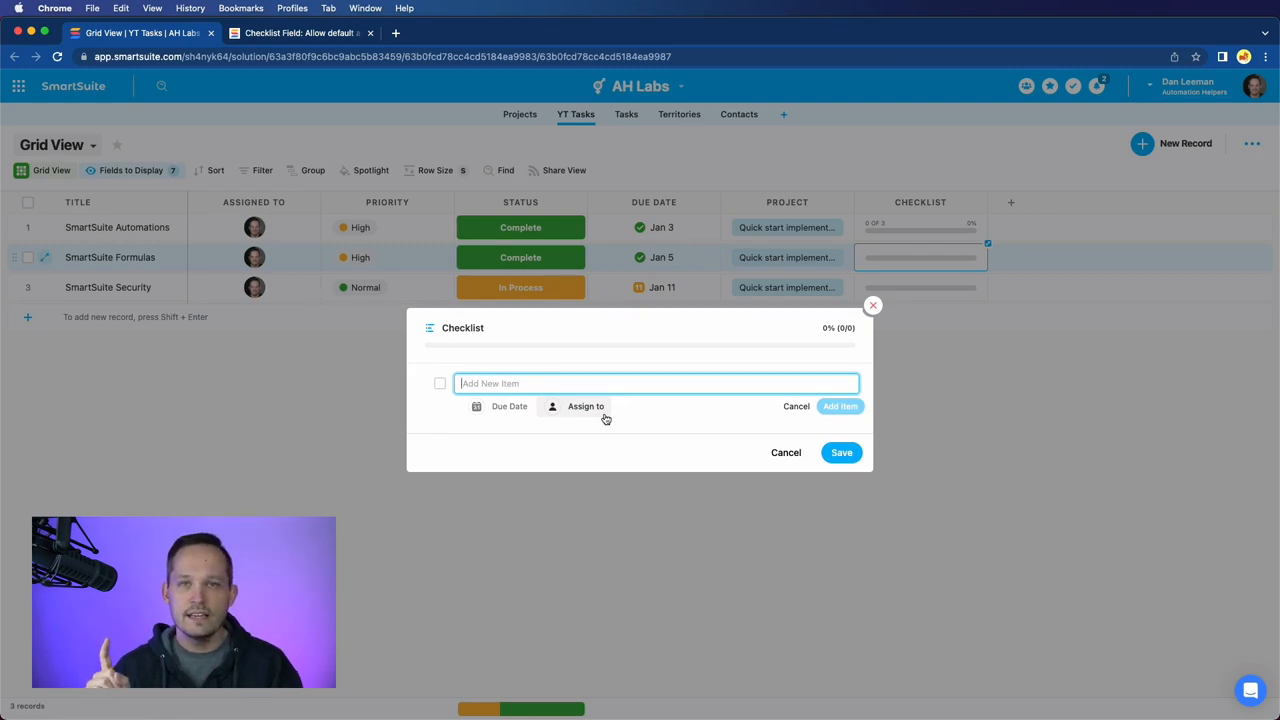Click the Complete status of SmartSuite Automations

click(x=521, y=227)
